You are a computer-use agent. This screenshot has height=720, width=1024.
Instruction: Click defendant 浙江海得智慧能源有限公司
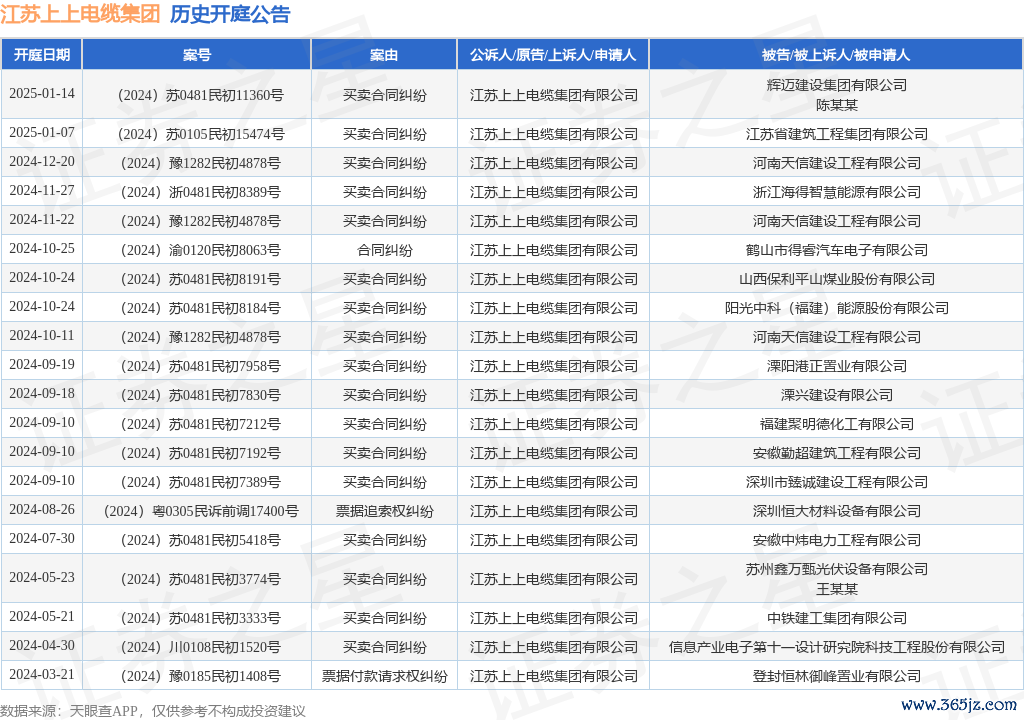coord(837,192)
